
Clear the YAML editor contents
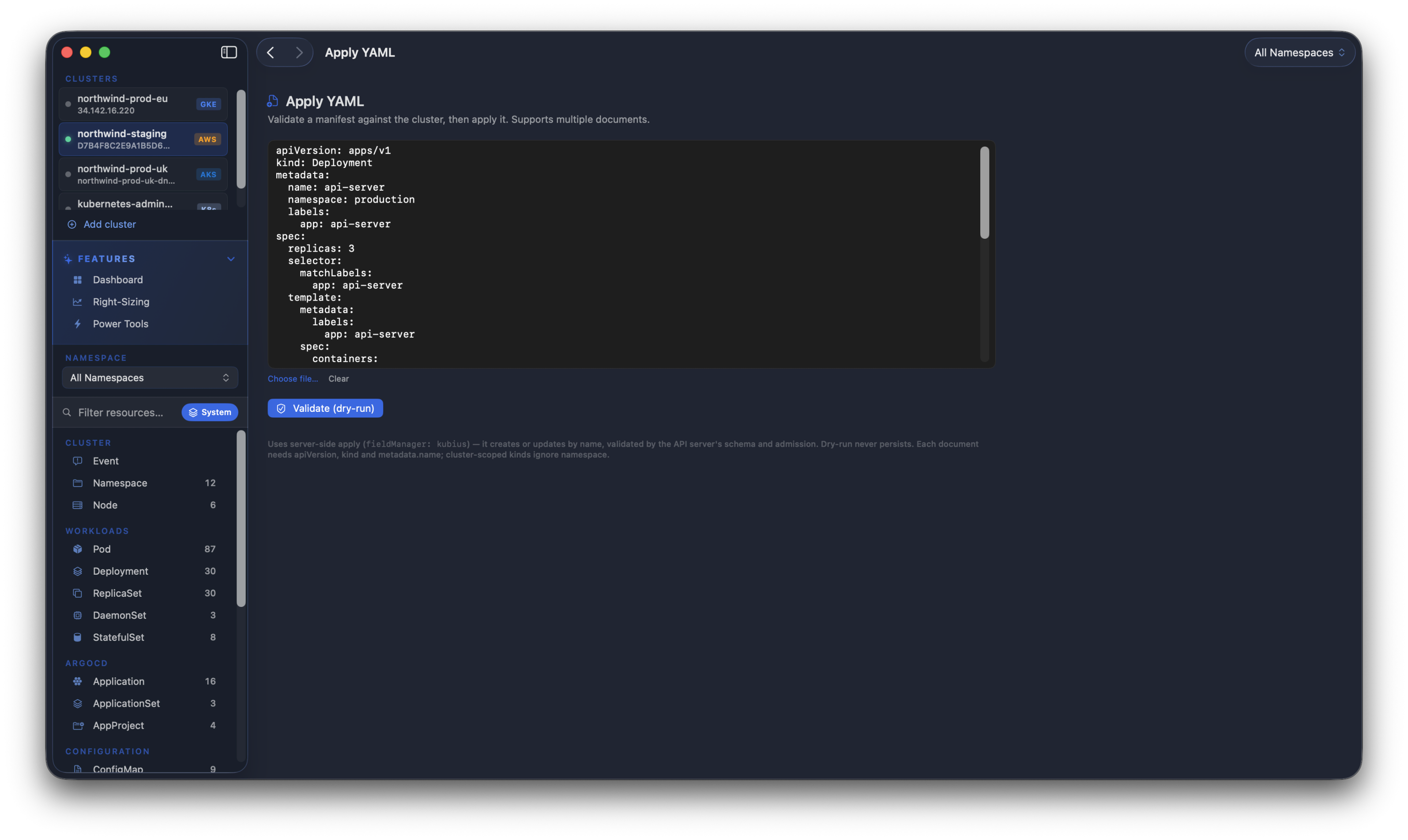[339, 379]
